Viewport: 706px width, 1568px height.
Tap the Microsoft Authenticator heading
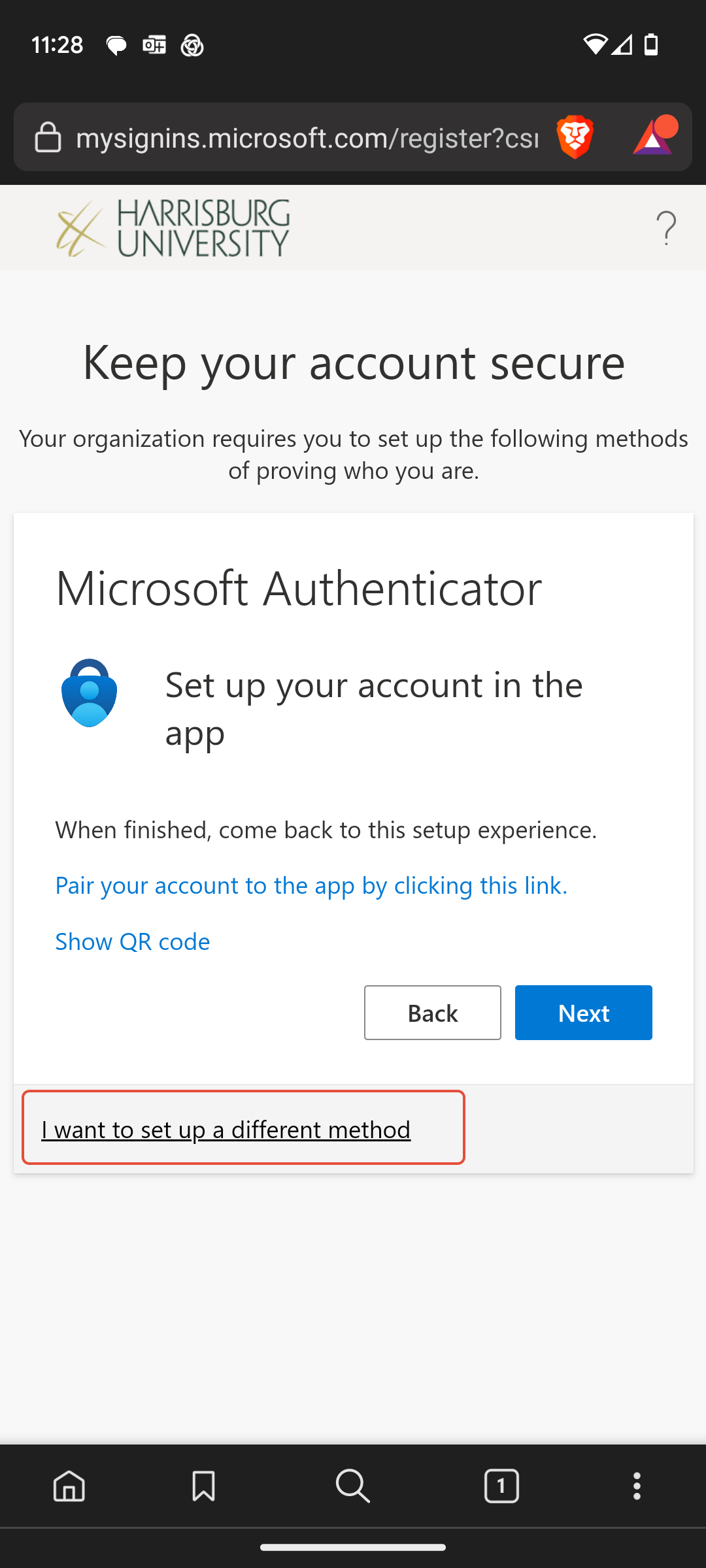(x=299, y=588)
